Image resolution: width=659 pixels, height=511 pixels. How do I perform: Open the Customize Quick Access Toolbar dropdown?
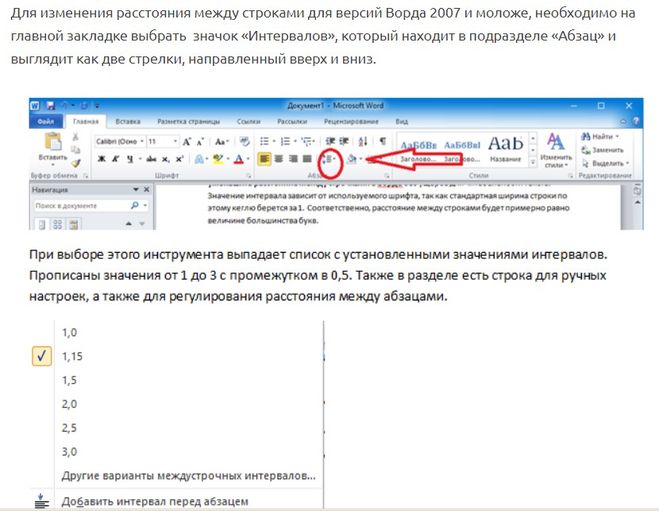97,105
